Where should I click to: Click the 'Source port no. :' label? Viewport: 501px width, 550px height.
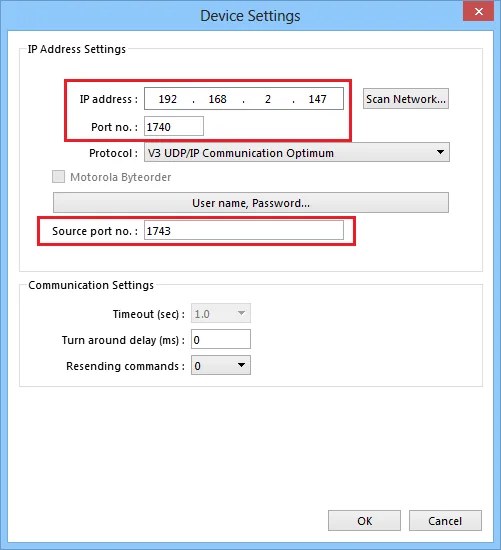click(x=95, y=231)
